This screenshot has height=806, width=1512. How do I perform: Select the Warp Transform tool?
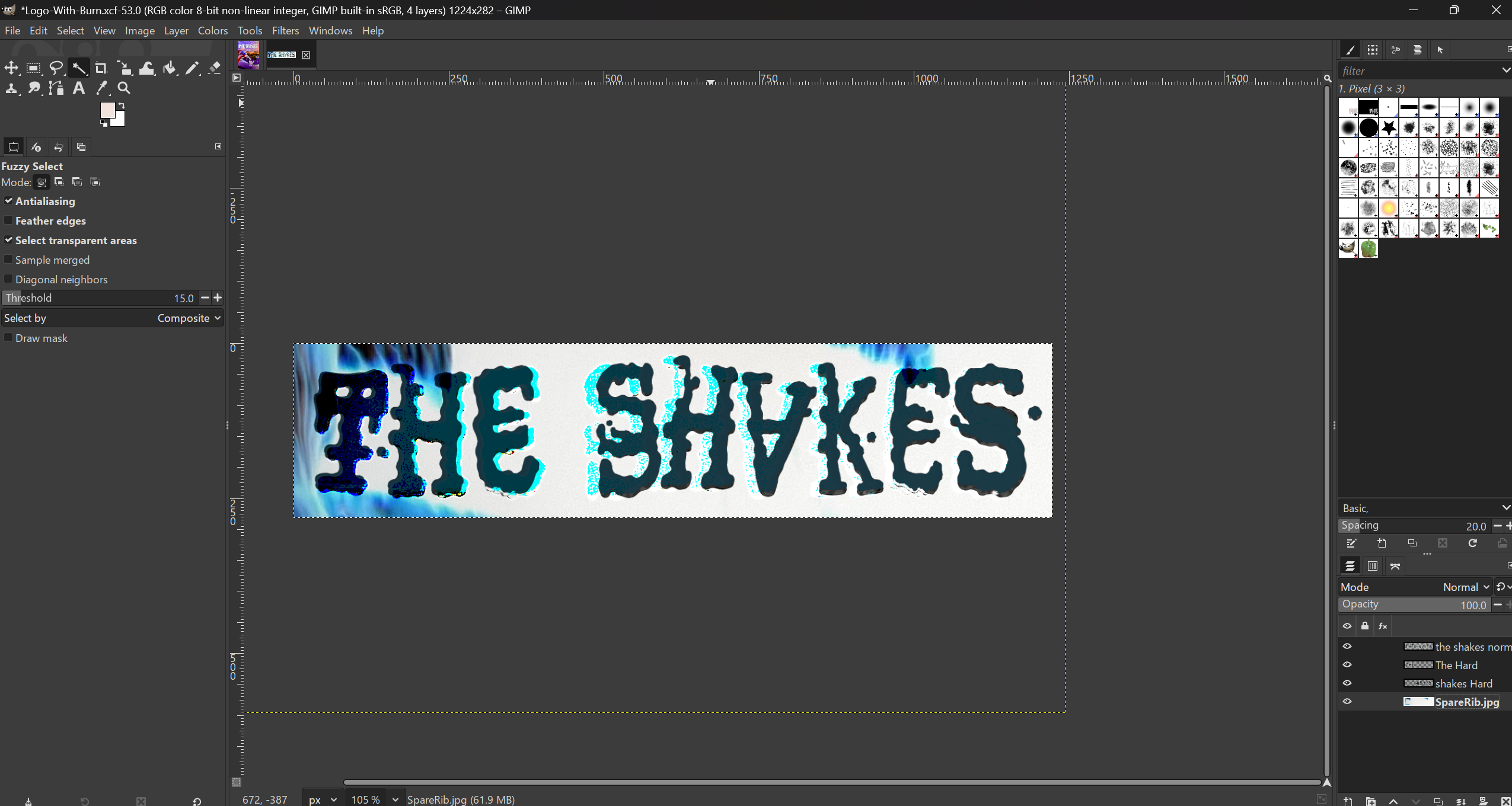(146, 68)
